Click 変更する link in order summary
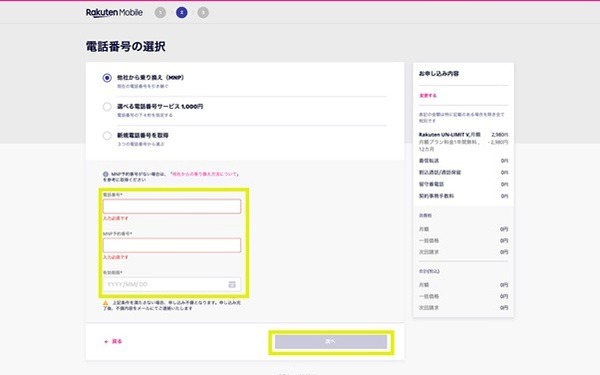The height and width of the screenshot is (375, 600). pos(428,96)
